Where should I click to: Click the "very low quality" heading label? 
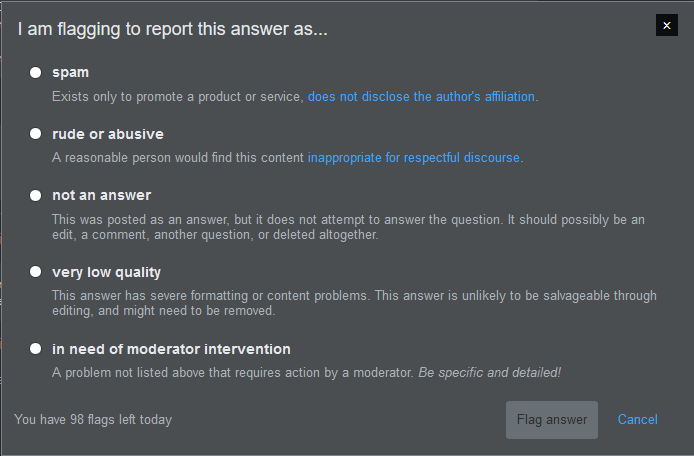(x=107, y=272)
